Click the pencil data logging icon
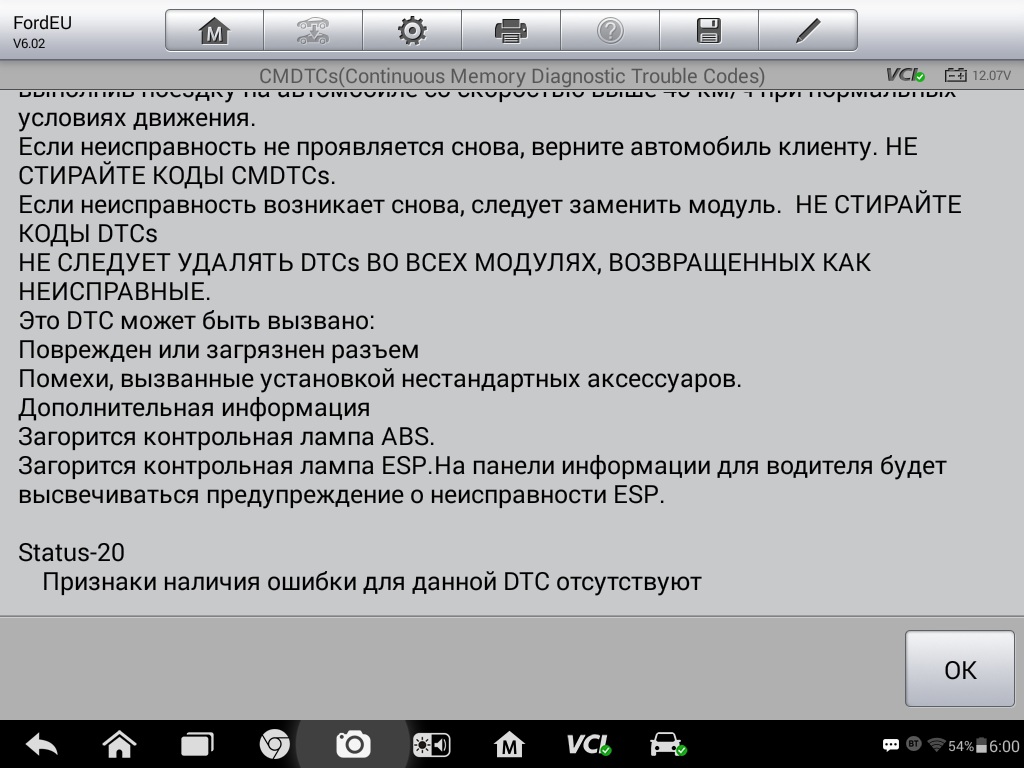The image size is (1024, 768). [x=807, y=31]
